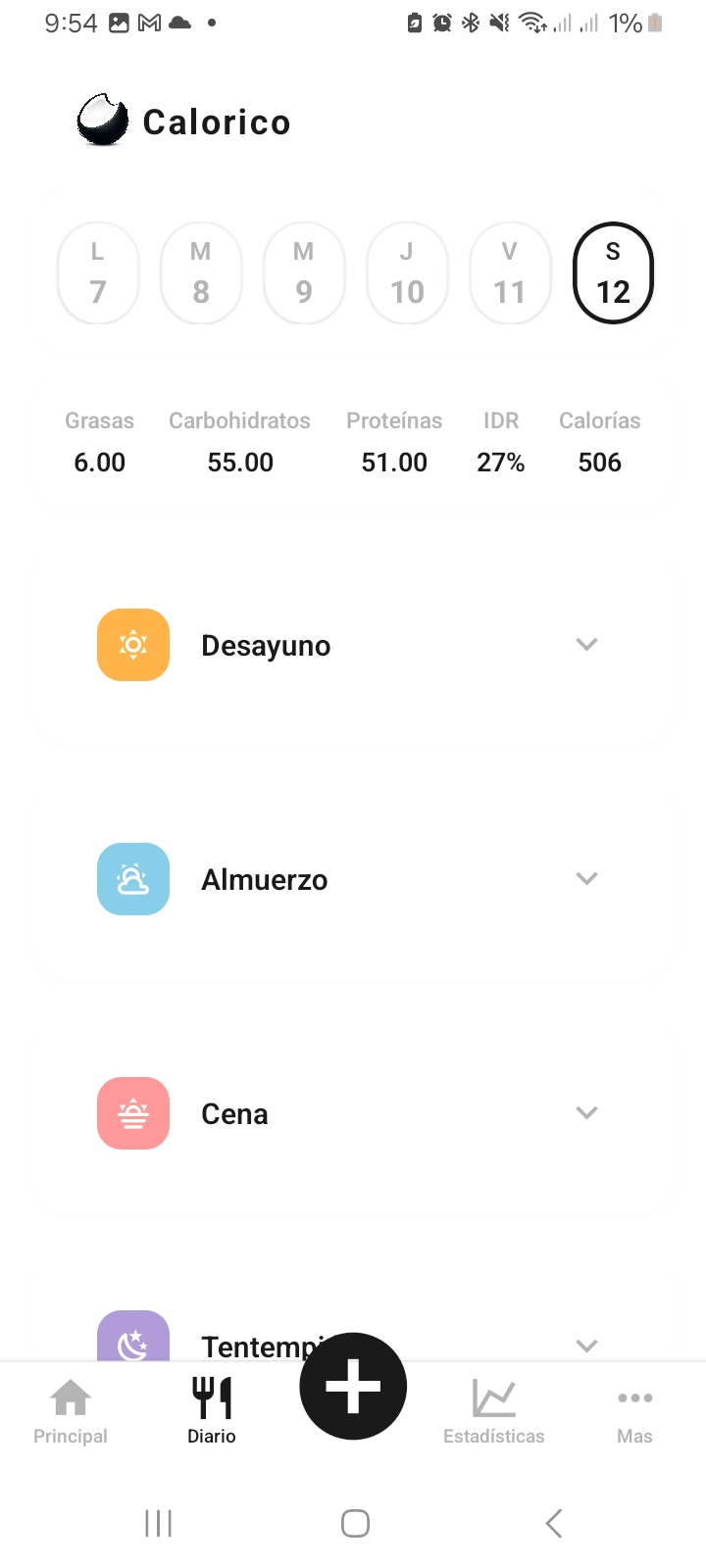The height and width of the screenshot is (1568, 706).
Task: Select Friday 11 date bubble
Action: point(510,273)
